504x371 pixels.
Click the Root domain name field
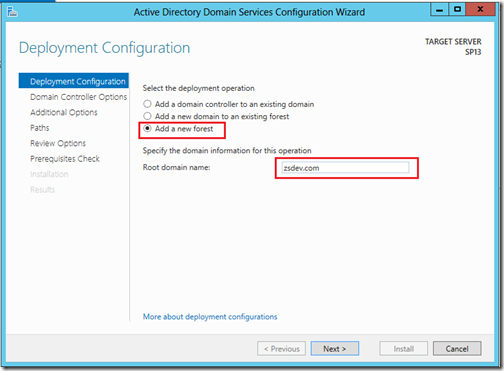(x=345, y=168)
